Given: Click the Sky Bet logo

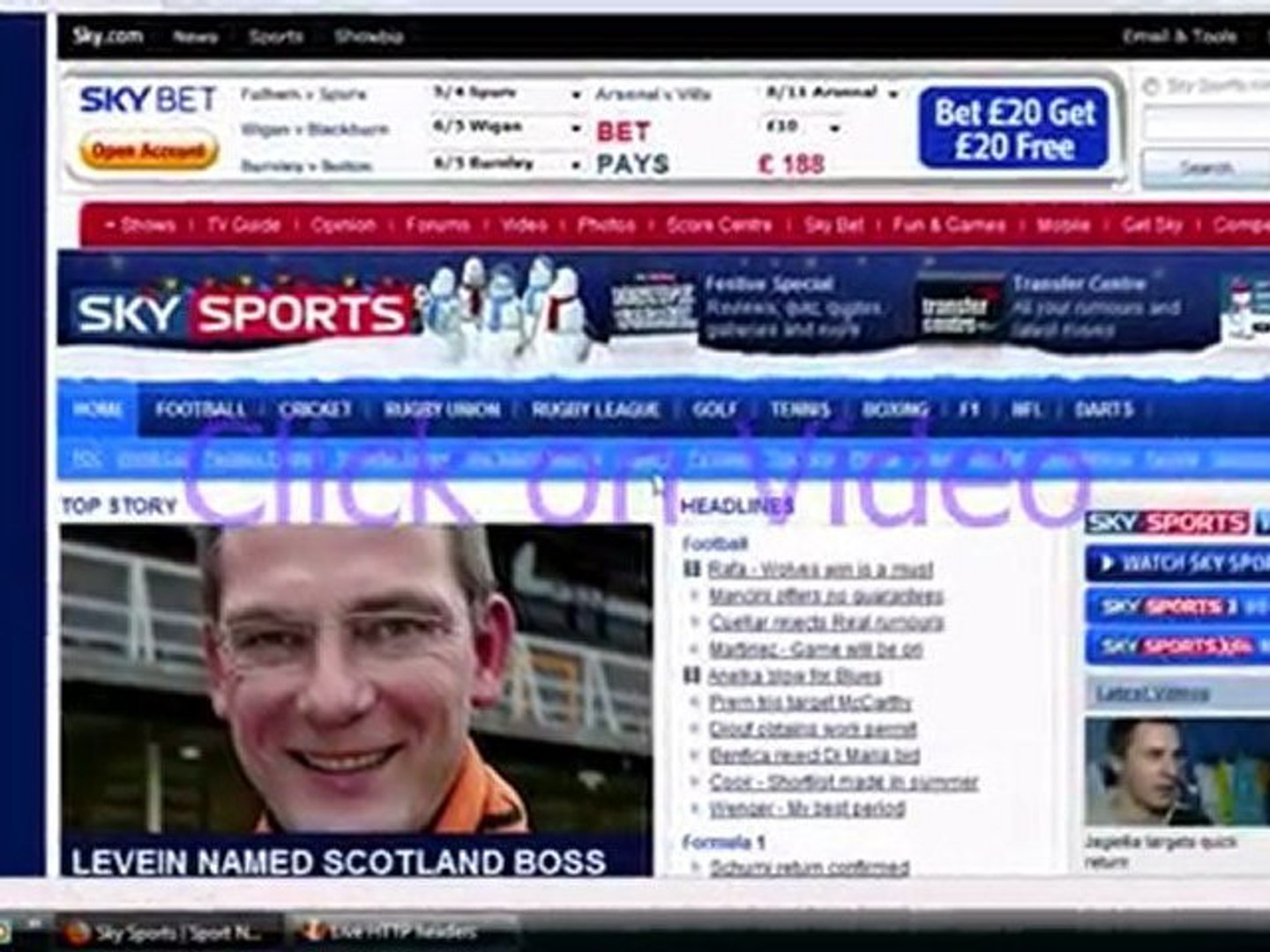Looking at the screenshot, I should click(x=147, y=100).
